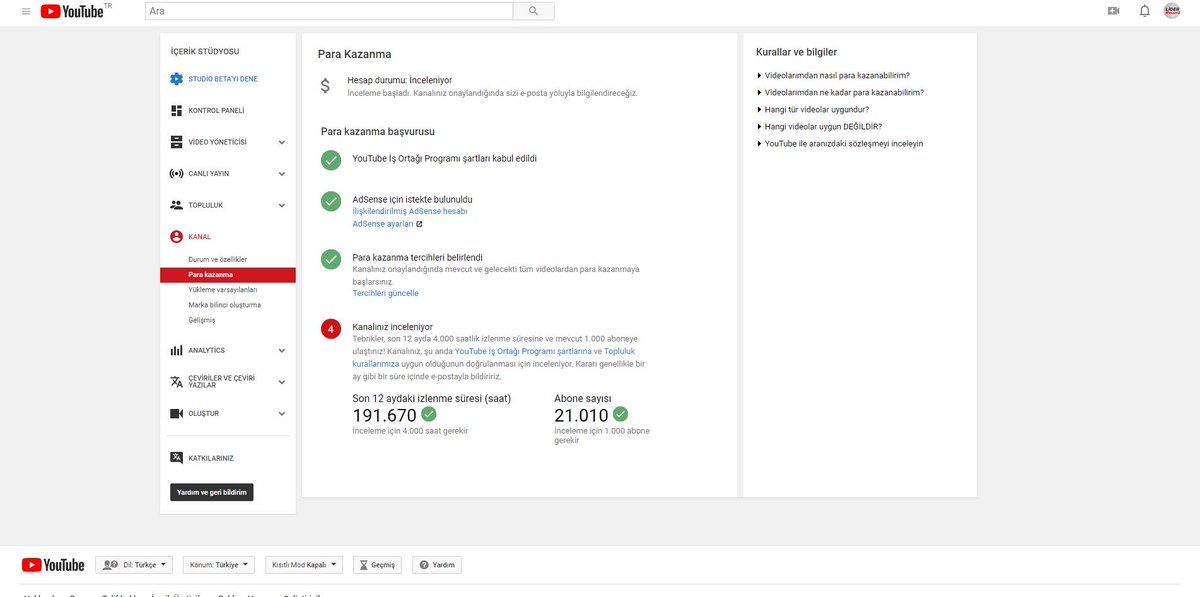The image size is (1200, 597).
Task: Open YouTube İş Ortağı Programı şartlarına link
Action: 523,352
